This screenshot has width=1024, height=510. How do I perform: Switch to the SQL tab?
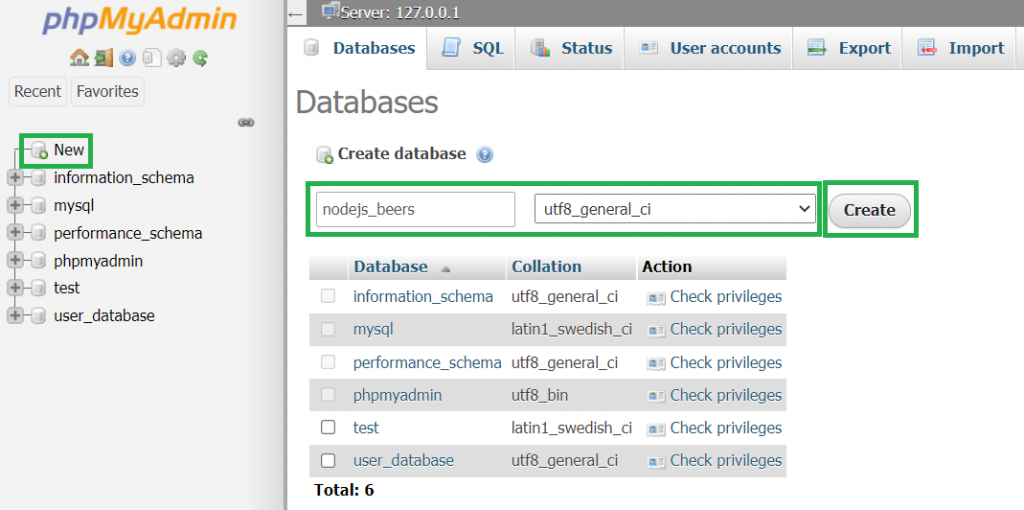pos(471,48)
